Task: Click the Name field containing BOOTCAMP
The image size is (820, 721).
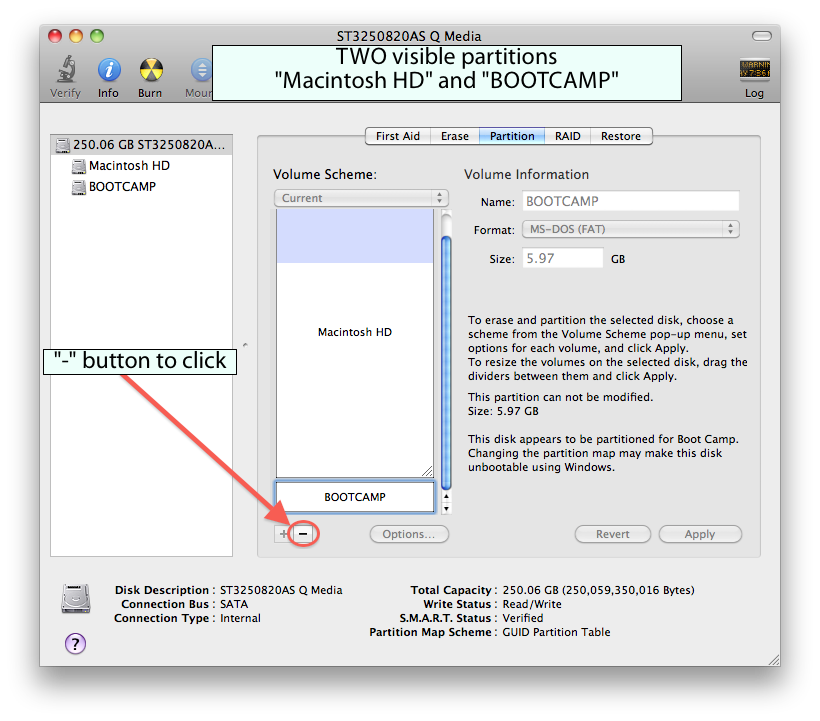Action: tap(631, 201)
